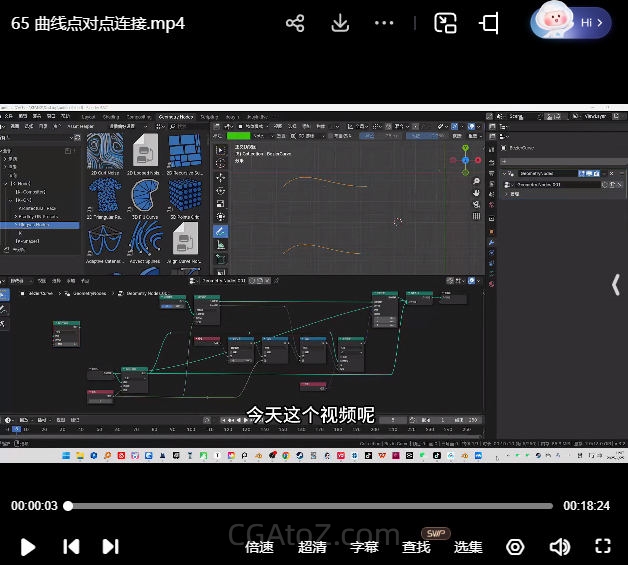The height and width of the screenshot is (565, 628).
Task: Open the three-dot more options menu
Action: [385, 23]
